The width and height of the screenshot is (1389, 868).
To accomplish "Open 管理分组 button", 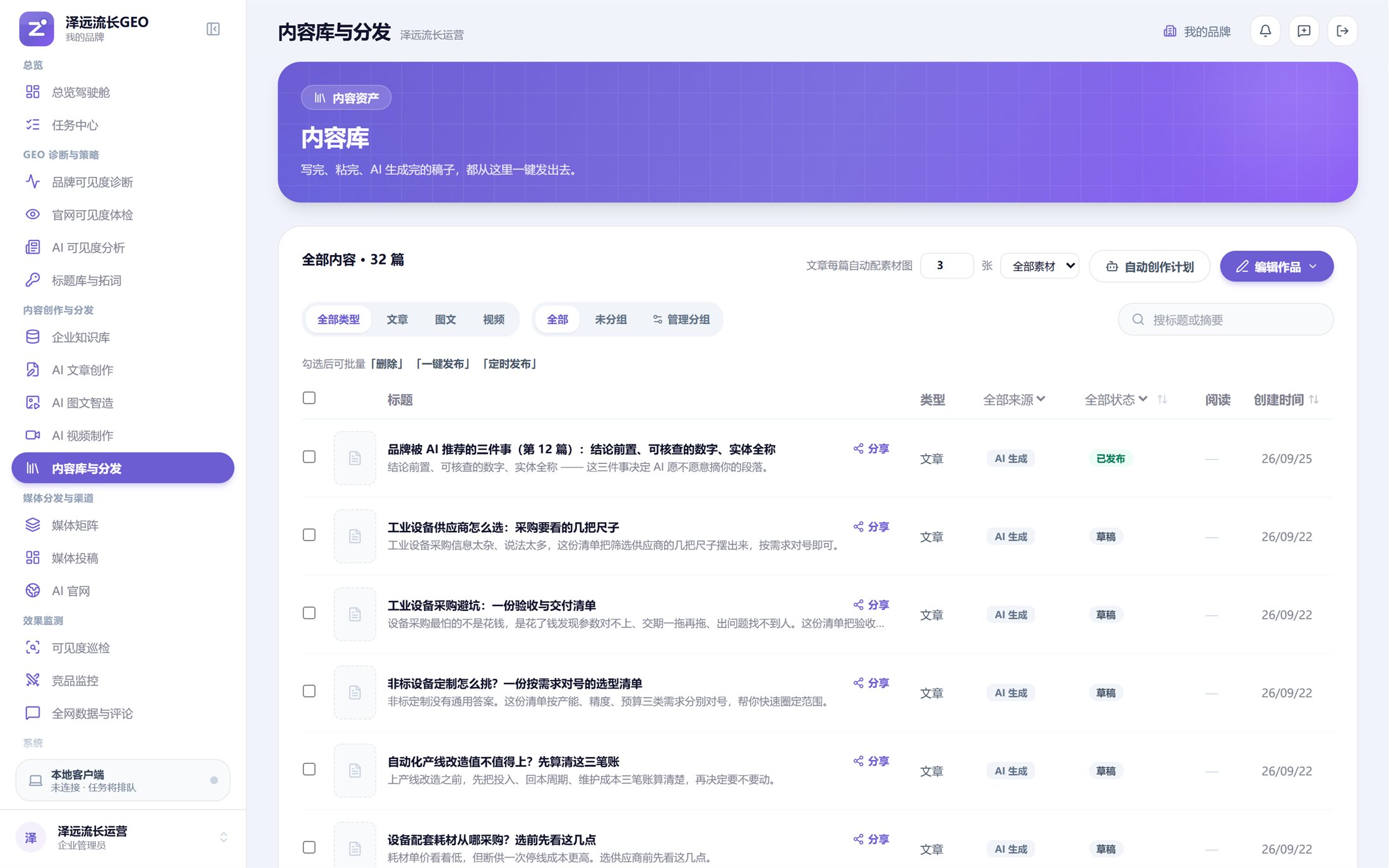I will tap(681, 319).
